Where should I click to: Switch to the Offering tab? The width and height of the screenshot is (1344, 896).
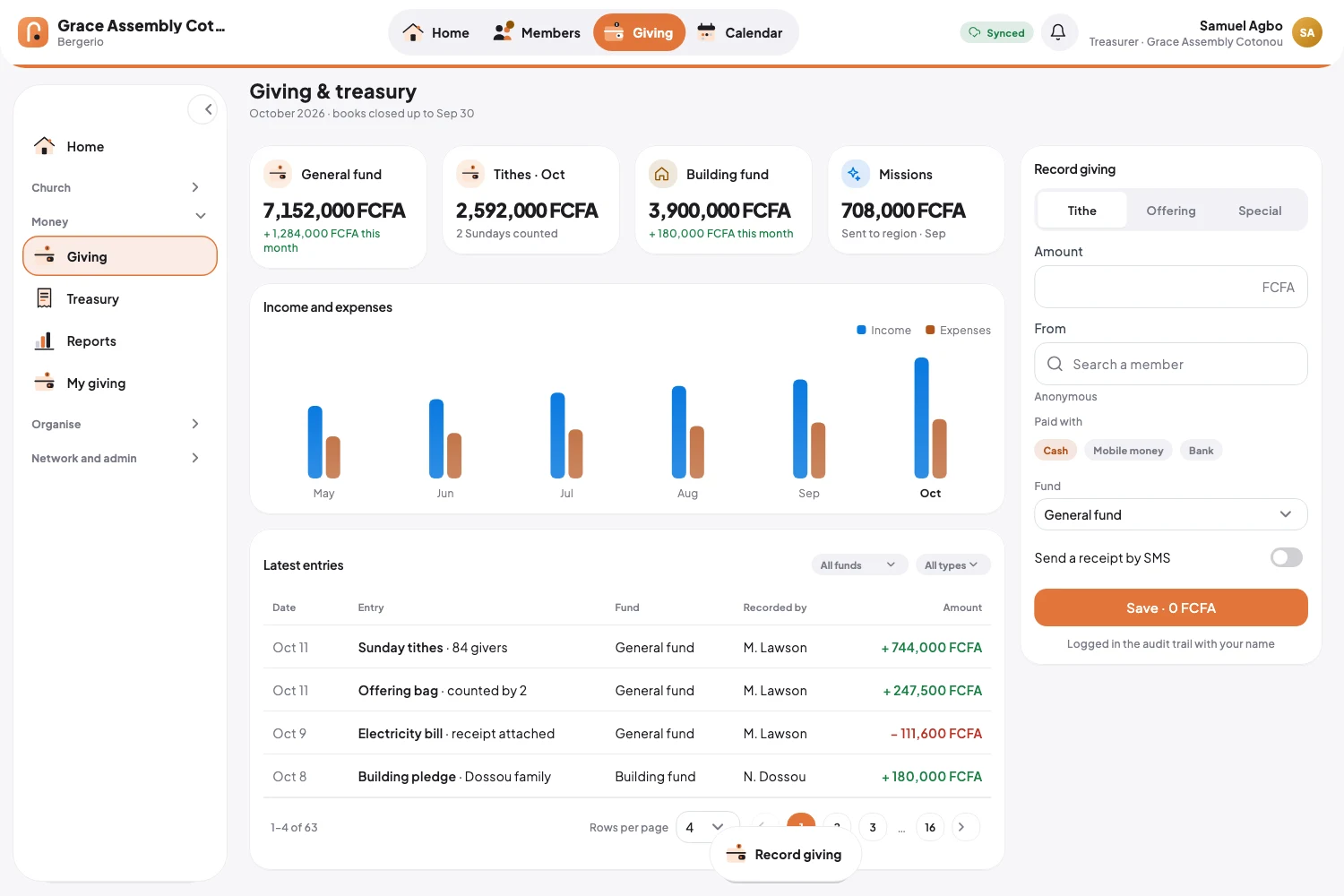tap(1170, 211)
